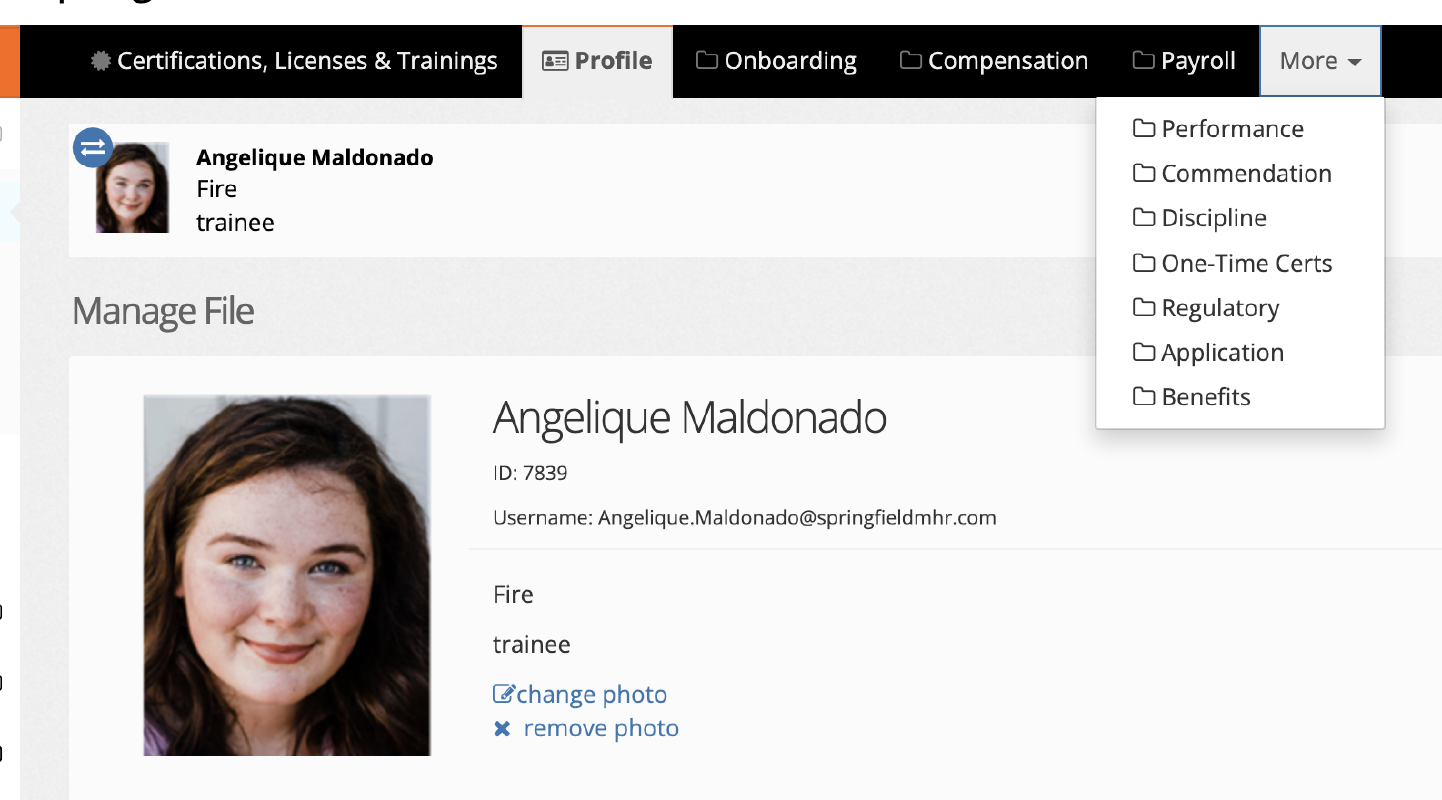Screen dimensions: 1442x800
Task: Click the trainee label in the header card
Action: point(235,222)
